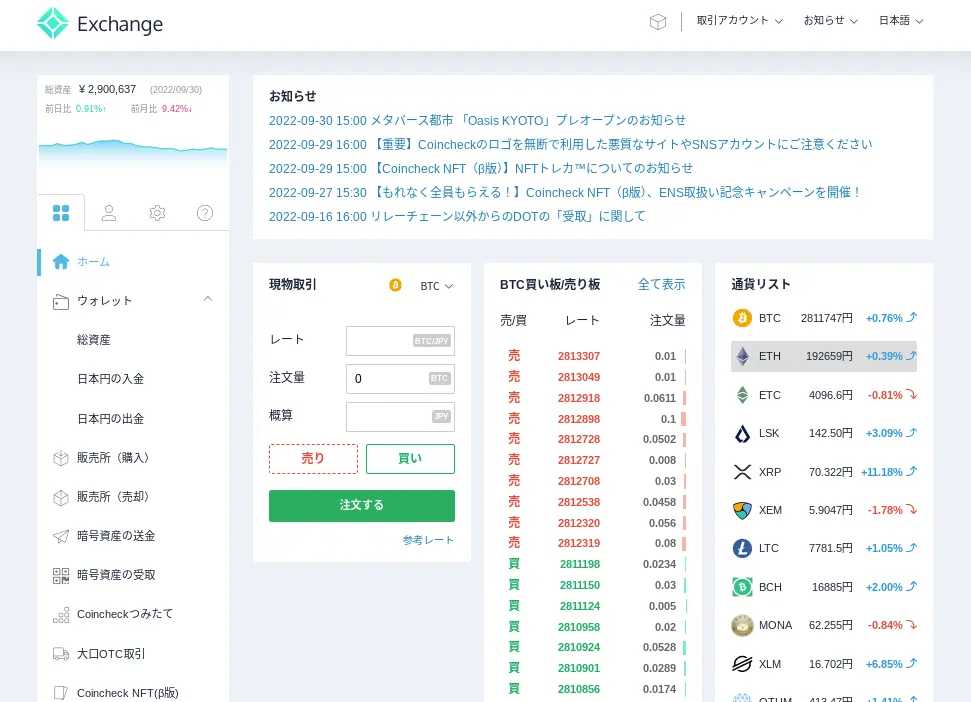Click the QR code receive icon
971x702 pixels.
coord(61,576)
